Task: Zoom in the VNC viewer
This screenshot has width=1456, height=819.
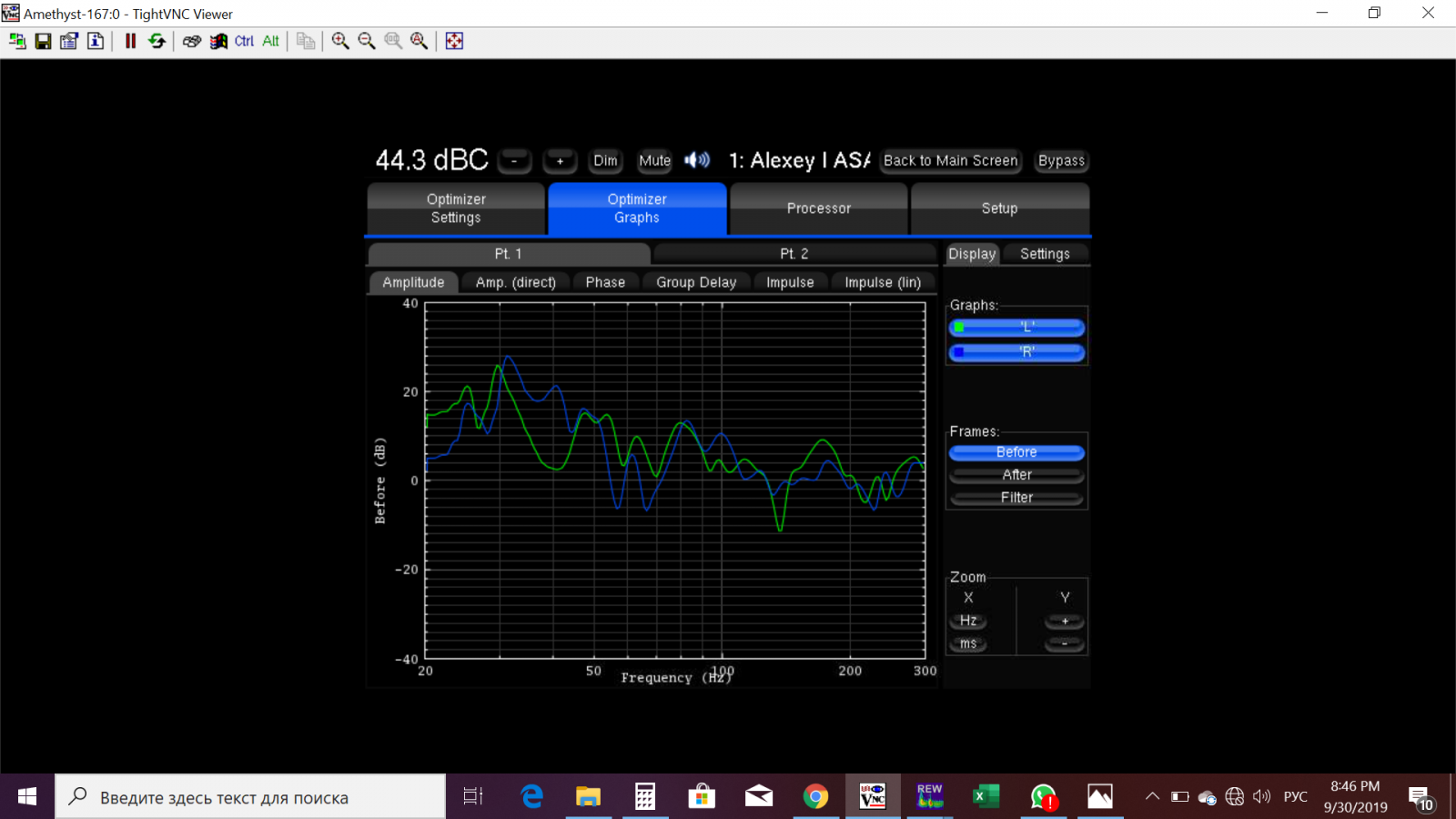Action: click(x=340, y=41)
